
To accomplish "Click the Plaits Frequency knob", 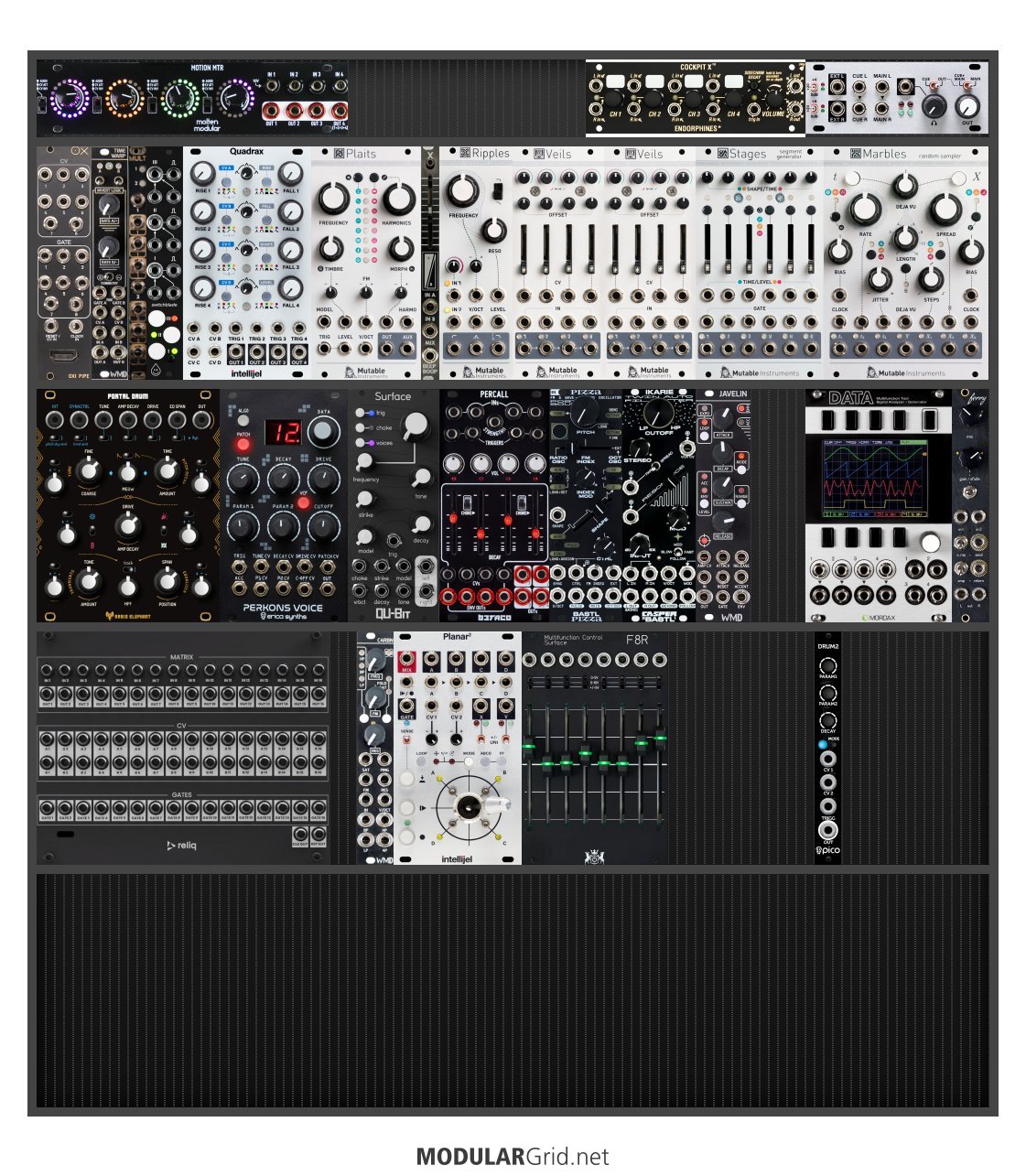I will 334,197.
